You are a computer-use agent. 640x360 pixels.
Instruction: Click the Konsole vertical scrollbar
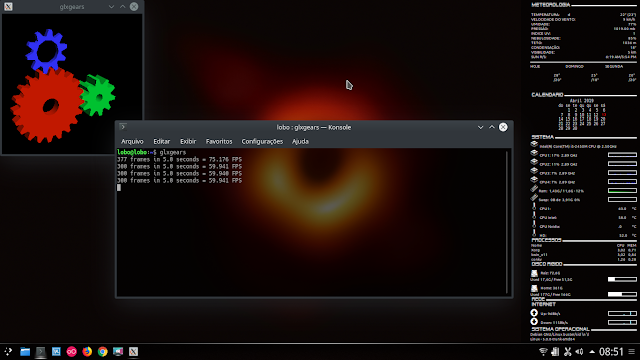click(x=507, y=222)
